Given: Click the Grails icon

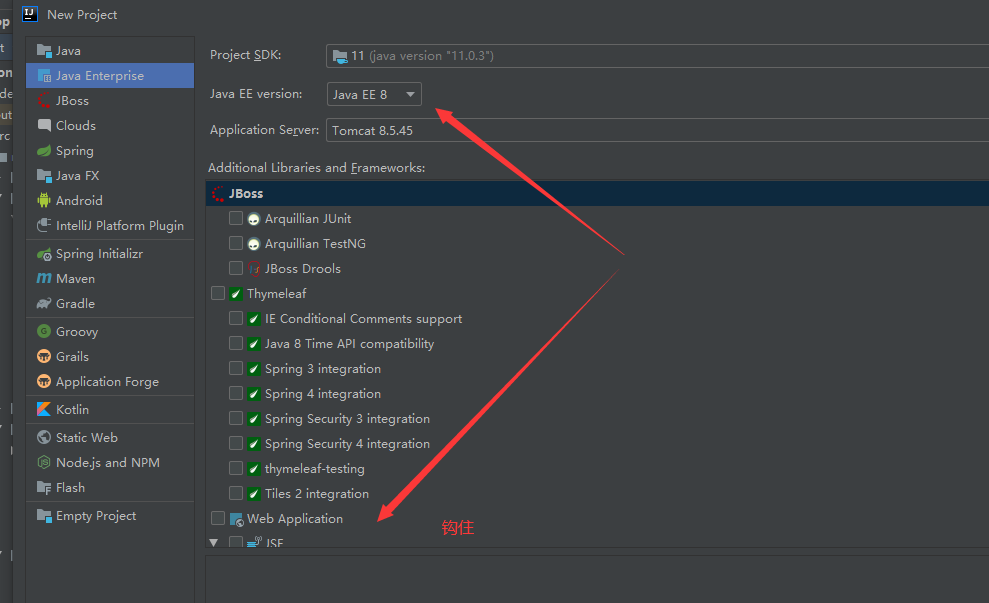Looking at the screenshot, I should click(44, 357).
